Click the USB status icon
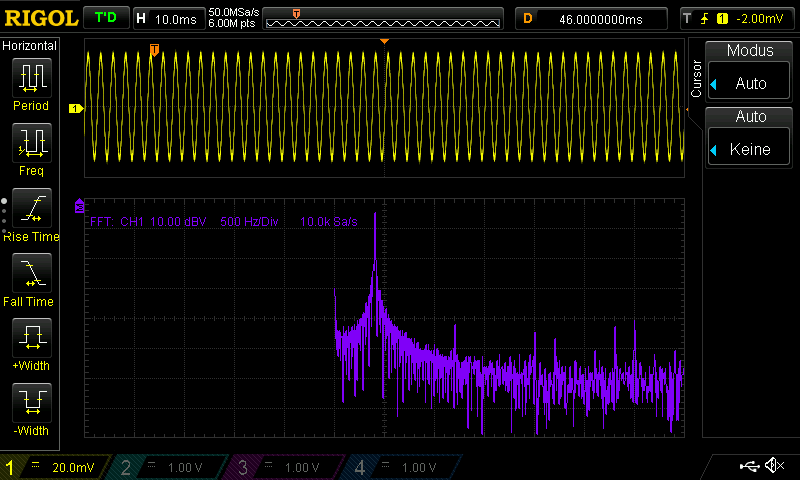800x480 pixels. pyautogui.click(x=749, y=466)
